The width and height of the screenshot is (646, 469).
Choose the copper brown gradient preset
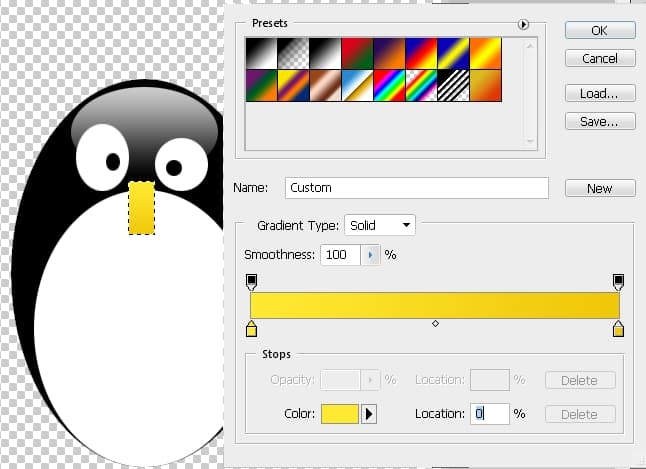point(324,84)
